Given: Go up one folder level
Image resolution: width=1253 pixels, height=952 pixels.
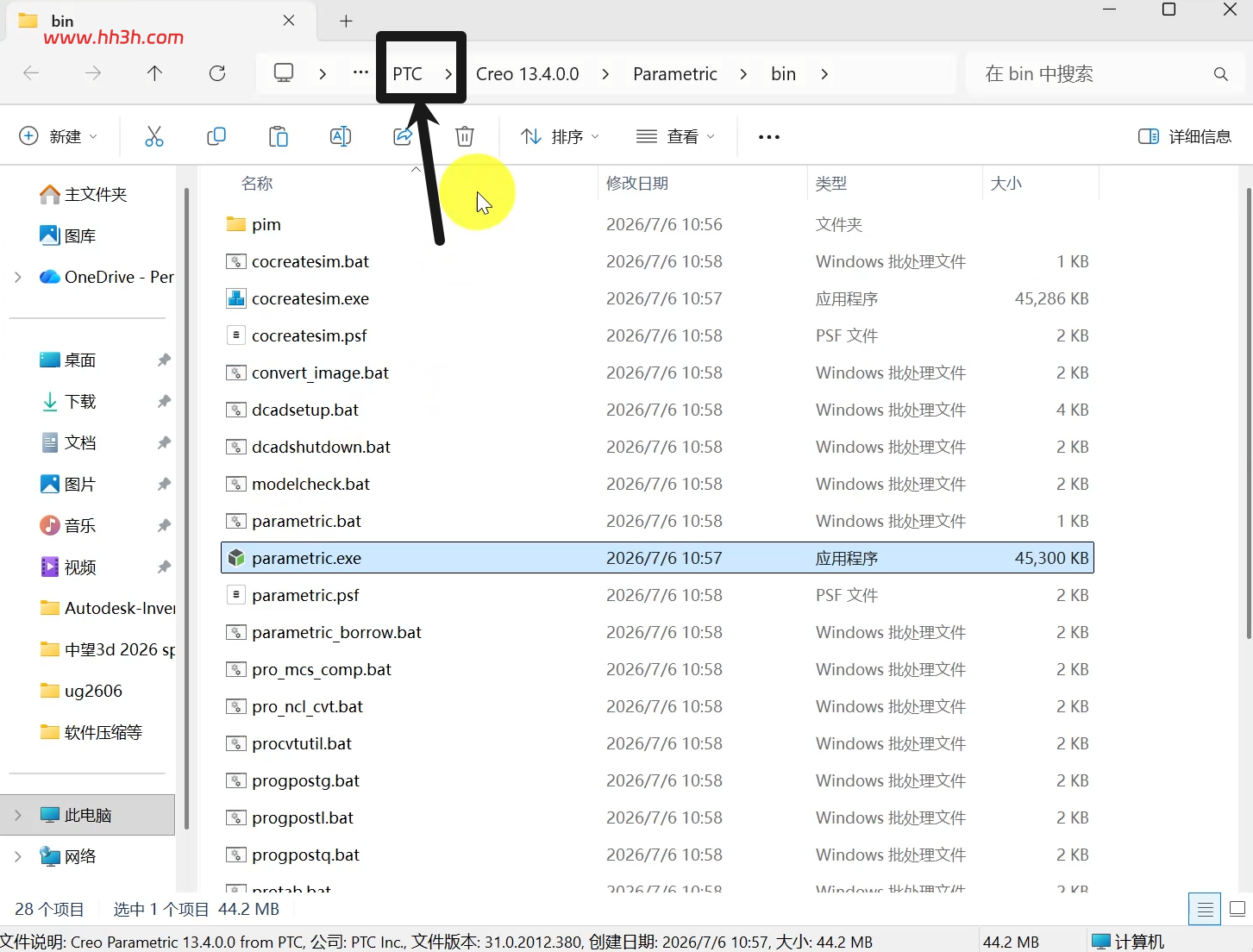Looking at the screenshot, I should (155, 73).
